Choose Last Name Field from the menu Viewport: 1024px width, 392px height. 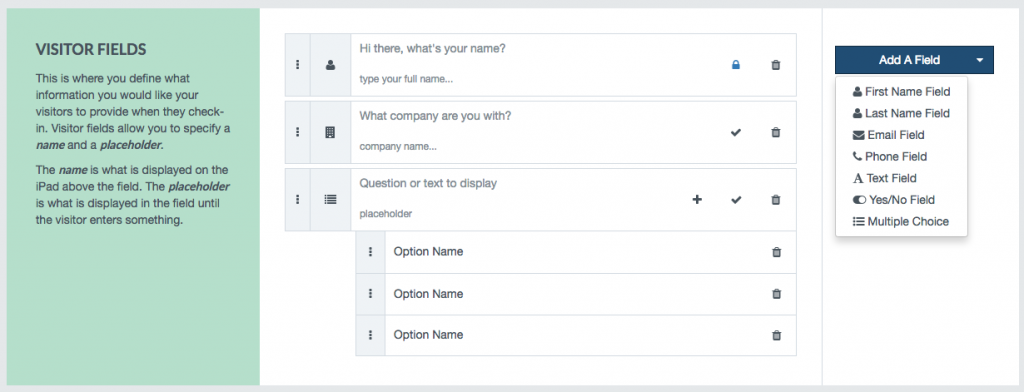(901, 114)
